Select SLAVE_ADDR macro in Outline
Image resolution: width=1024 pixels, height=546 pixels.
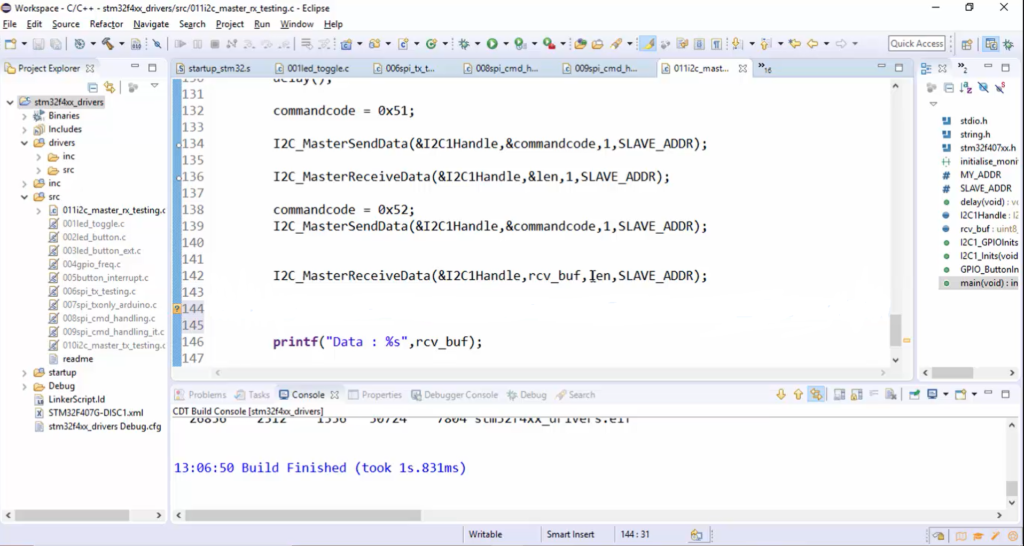tap(985, 188)
